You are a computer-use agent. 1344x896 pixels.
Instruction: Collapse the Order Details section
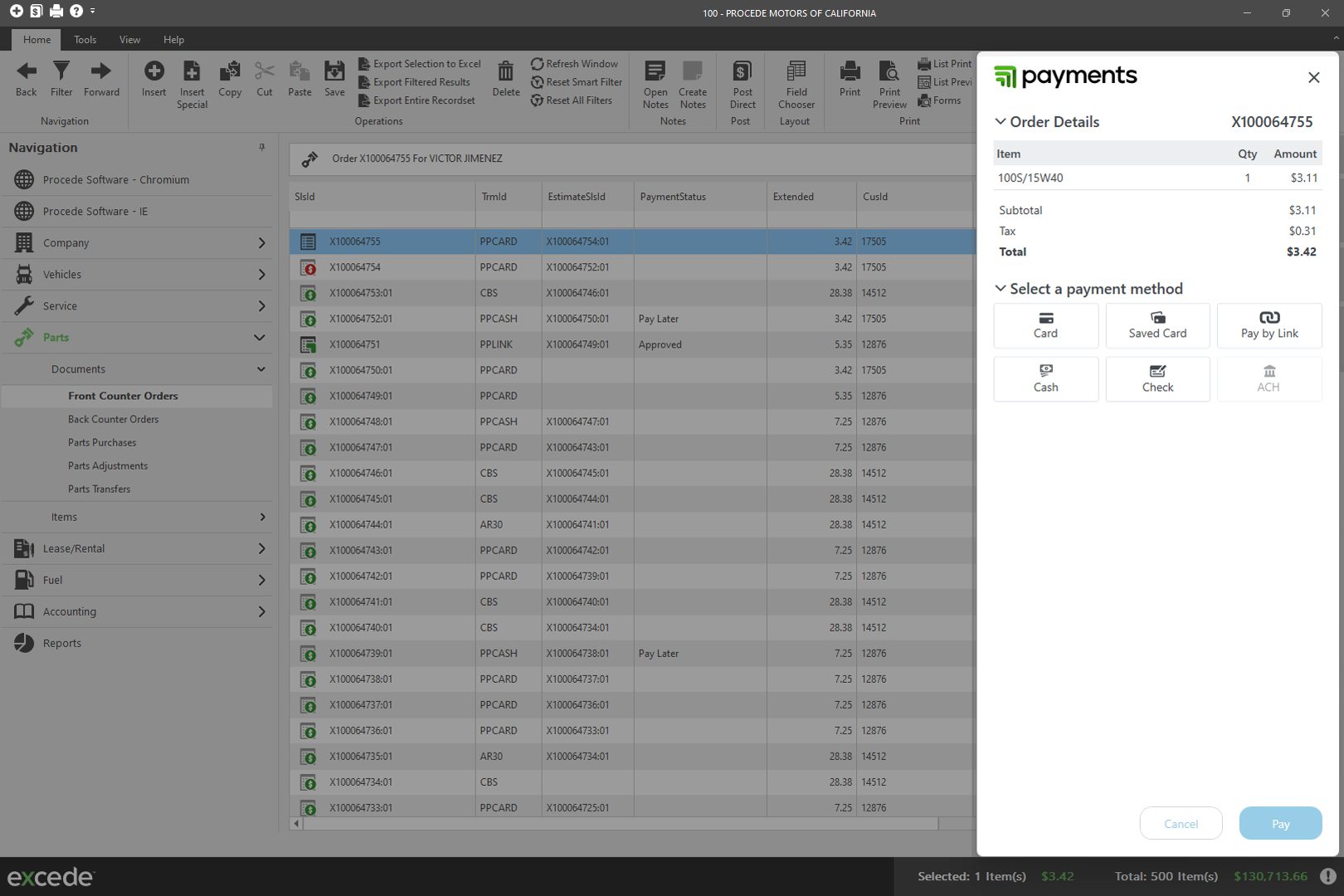coord(1001,122)
